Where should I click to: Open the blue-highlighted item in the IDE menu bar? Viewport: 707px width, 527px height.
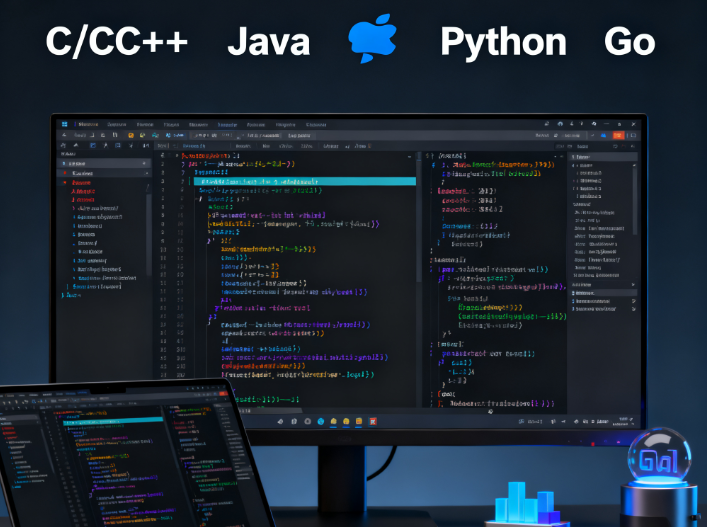pos(227,124)
